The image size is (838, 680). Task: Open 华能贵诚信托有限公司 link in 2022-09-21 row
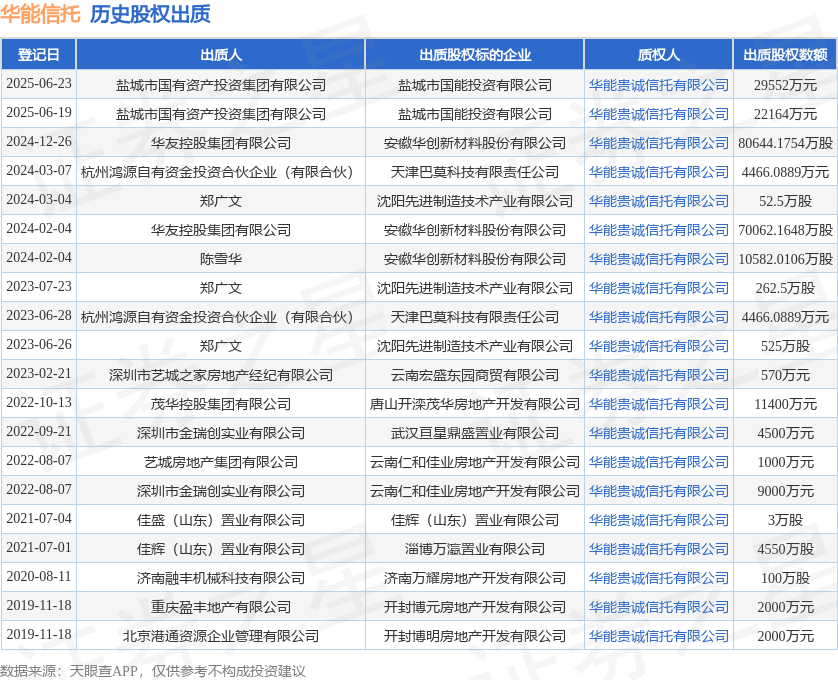click(x=658, y=433)
